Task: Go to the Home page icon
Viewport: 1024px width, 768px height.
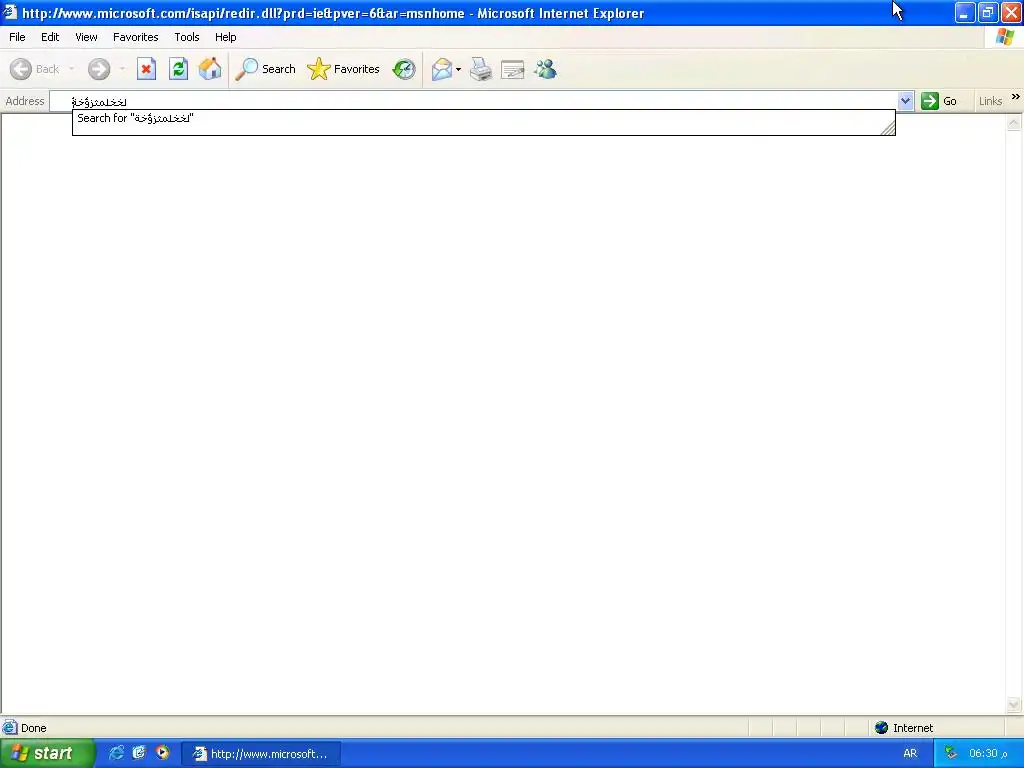Action: click(x=210, y=69)
